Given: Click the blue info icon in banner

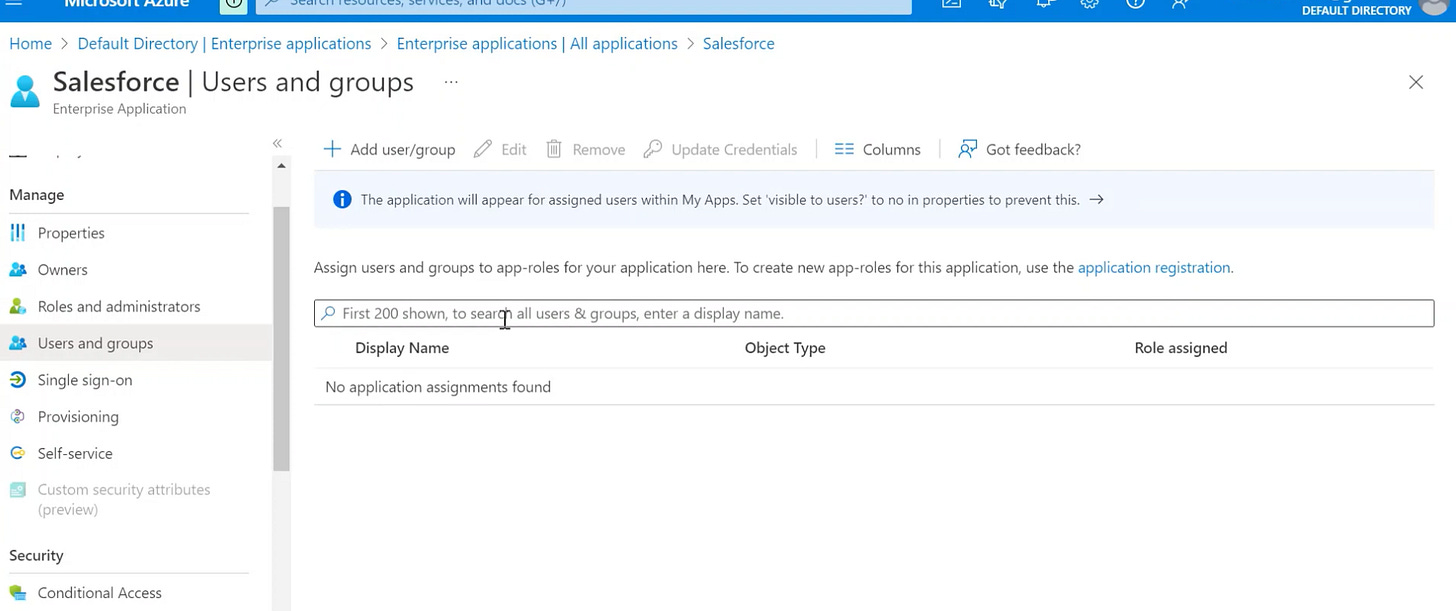Looking at the screenshot, I should (x=342, y=199).
